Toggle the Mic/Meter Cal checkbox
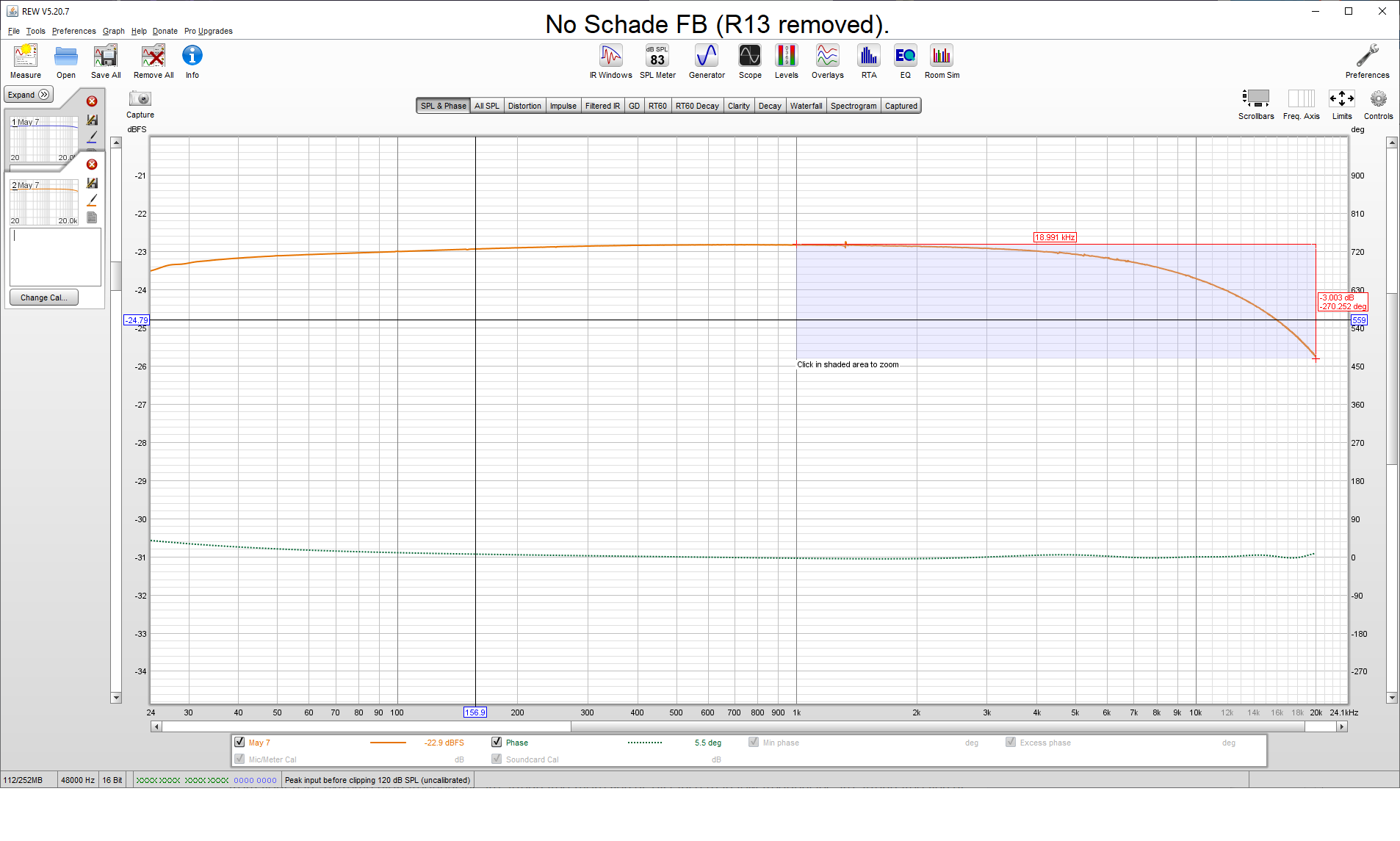The width and height of the screenshot is (1400, 841). point(239,759)
